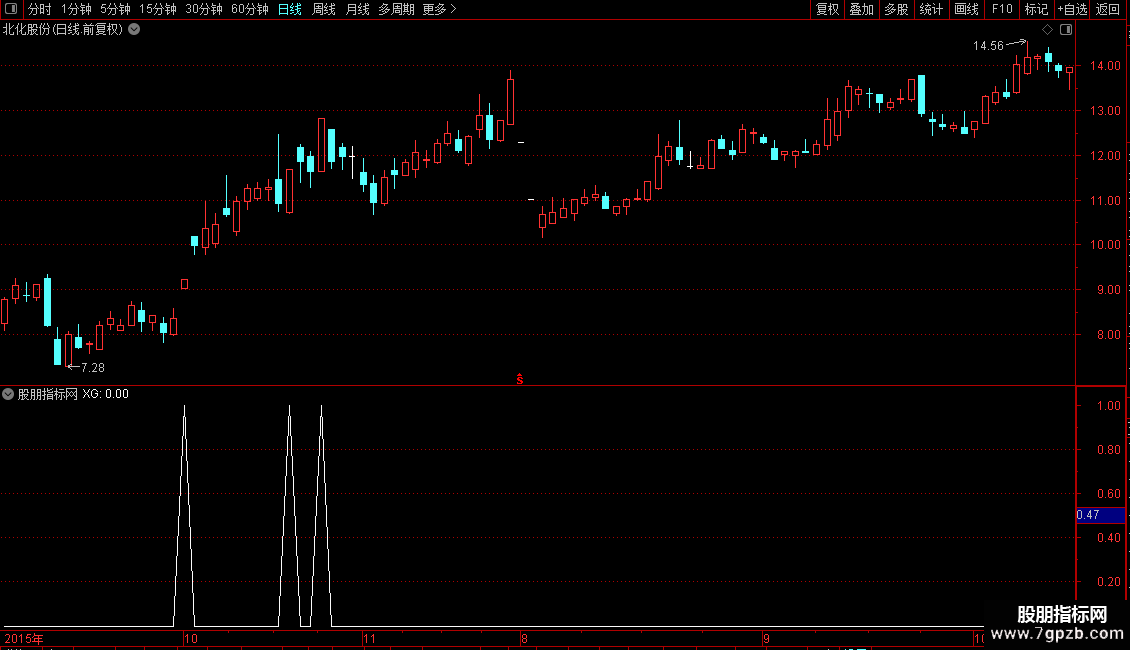This screenshot has height=650, width=1130.
Task: Open 多周期 multi-period view
Action: pos(396,9)
